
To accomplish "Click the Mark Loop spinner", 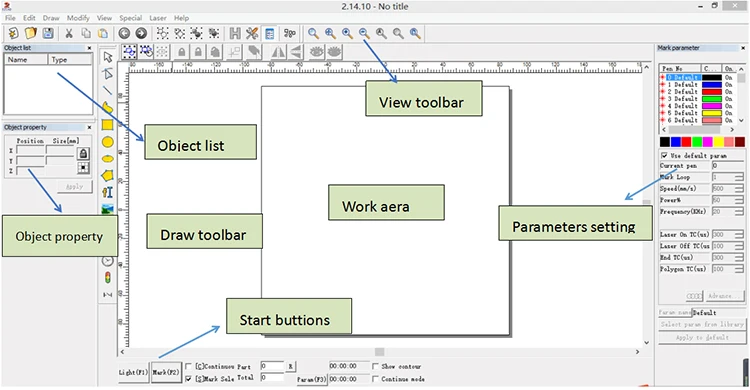I will 739,177.
